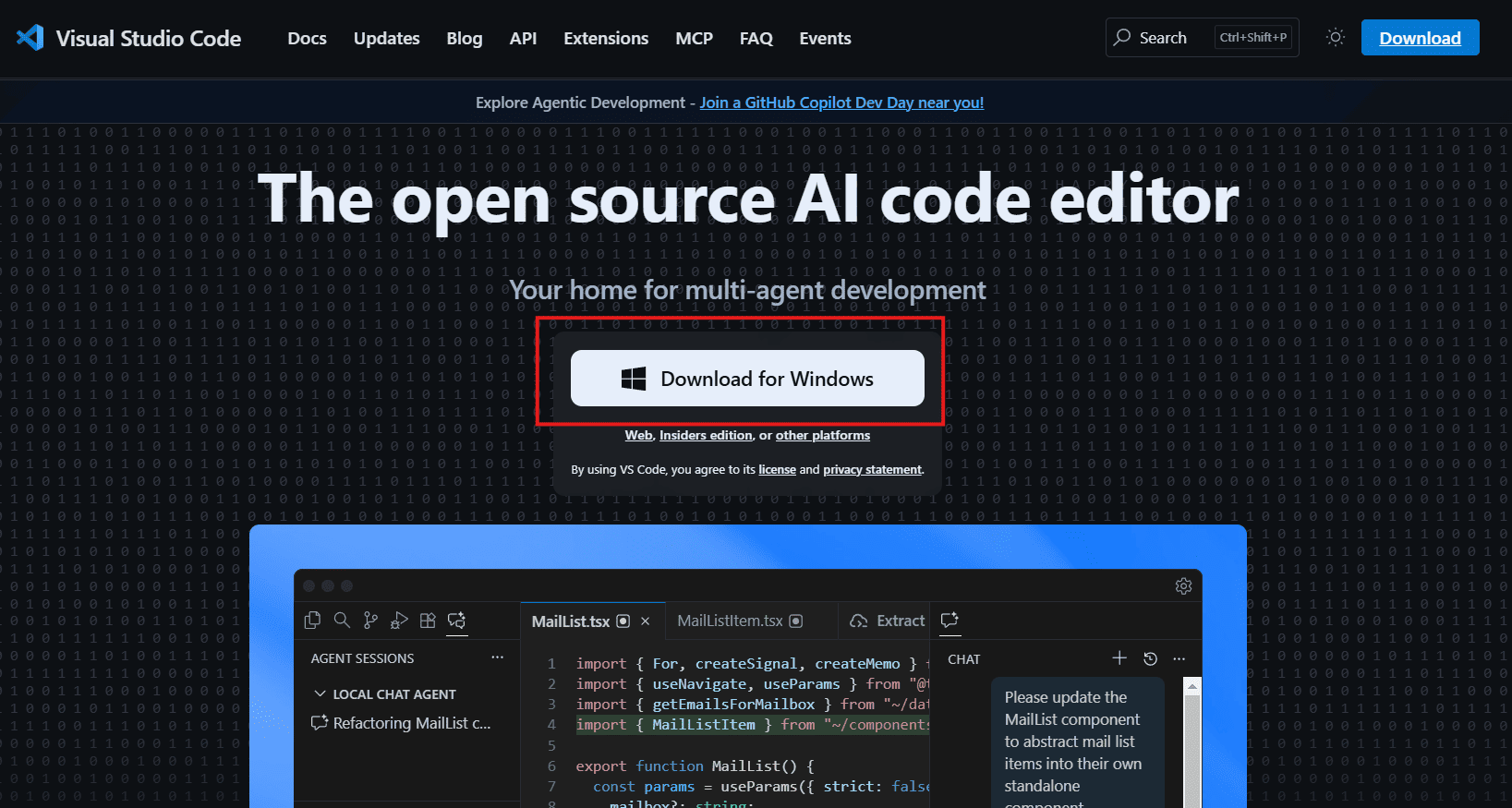Select the Refactoring MailList chat session

coord(402,723)
